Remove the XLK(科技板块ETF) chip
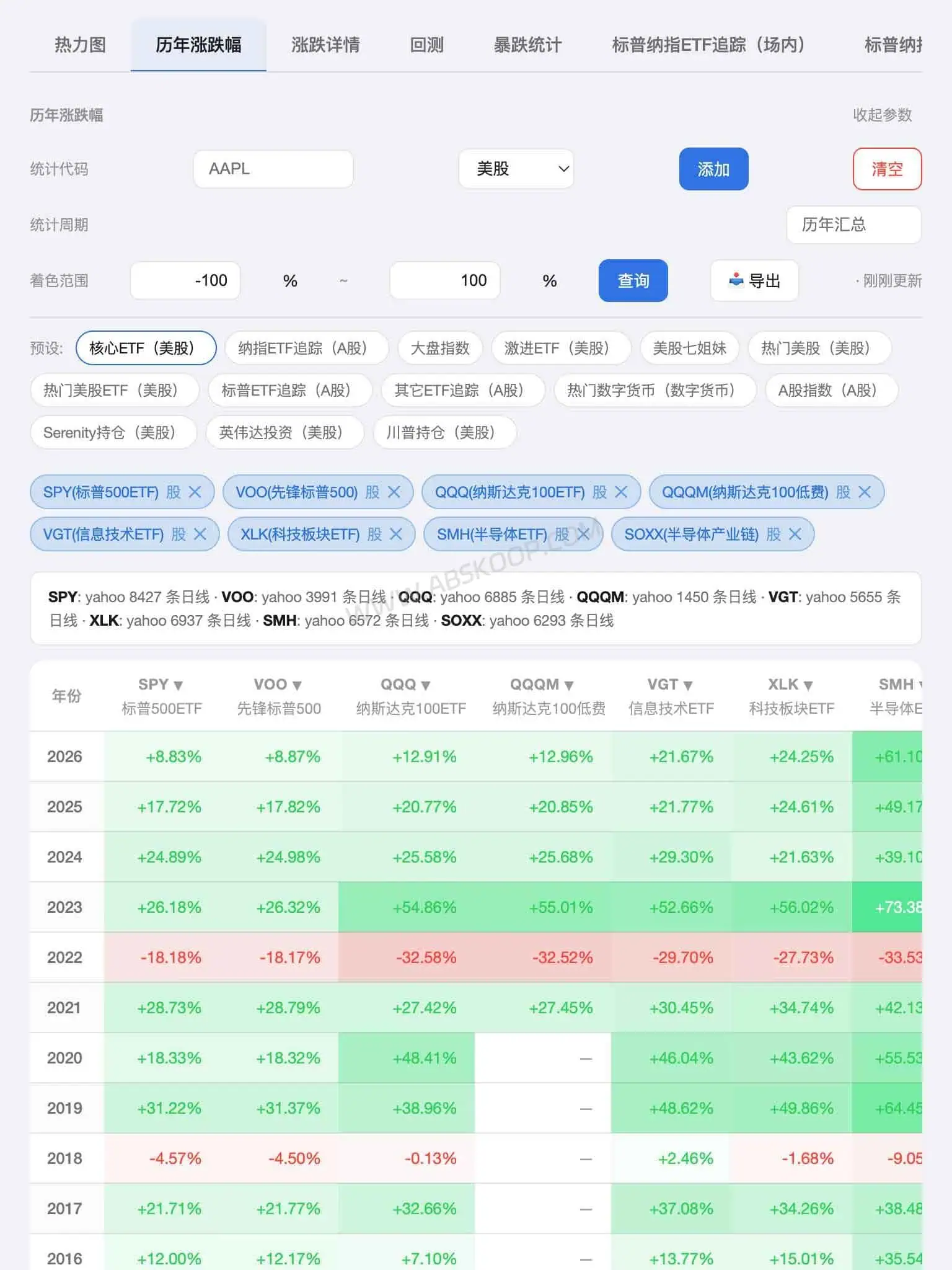952x1270 pixels. (396, 535)
